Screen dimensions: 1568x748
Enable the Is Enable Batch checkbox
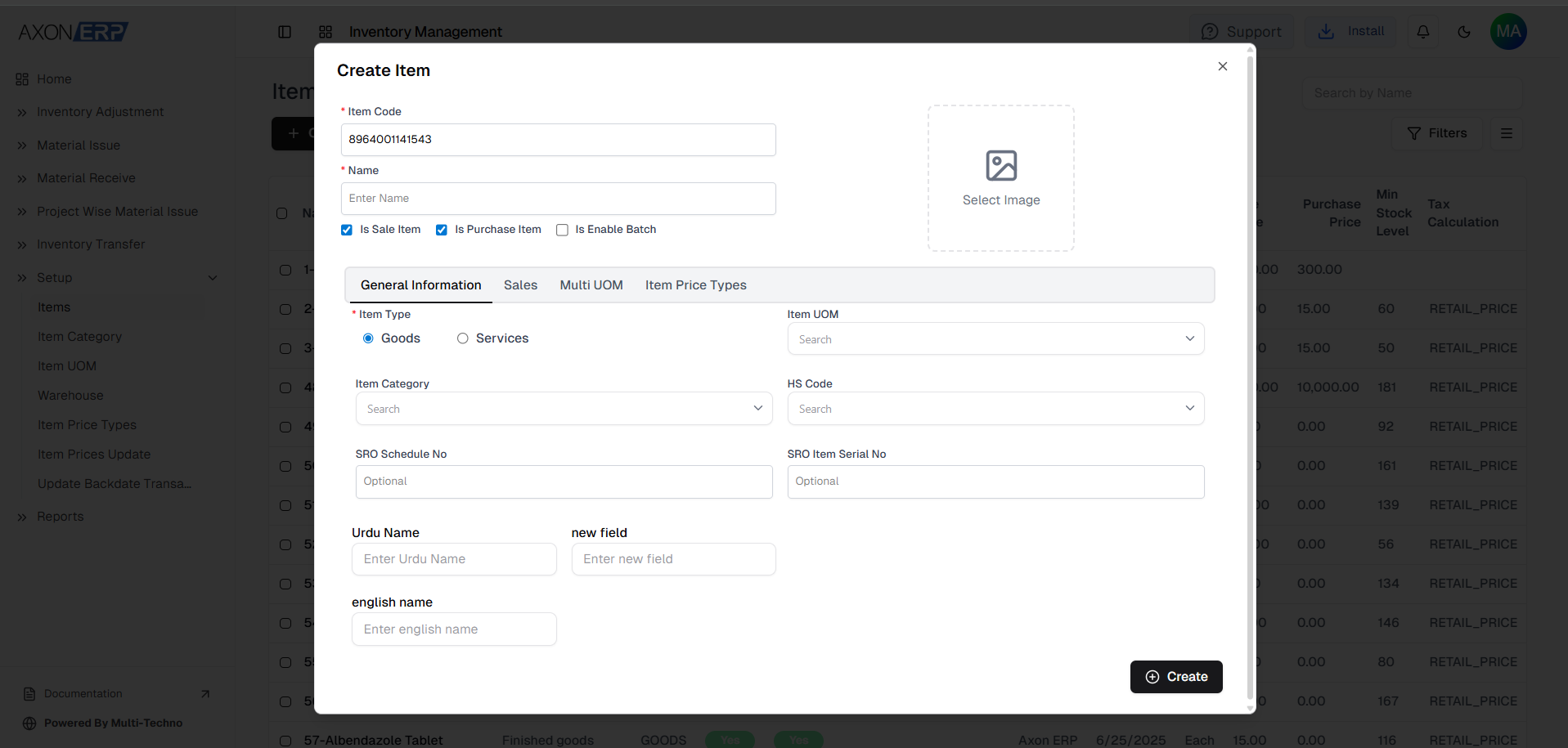click(x=562, y=230)
